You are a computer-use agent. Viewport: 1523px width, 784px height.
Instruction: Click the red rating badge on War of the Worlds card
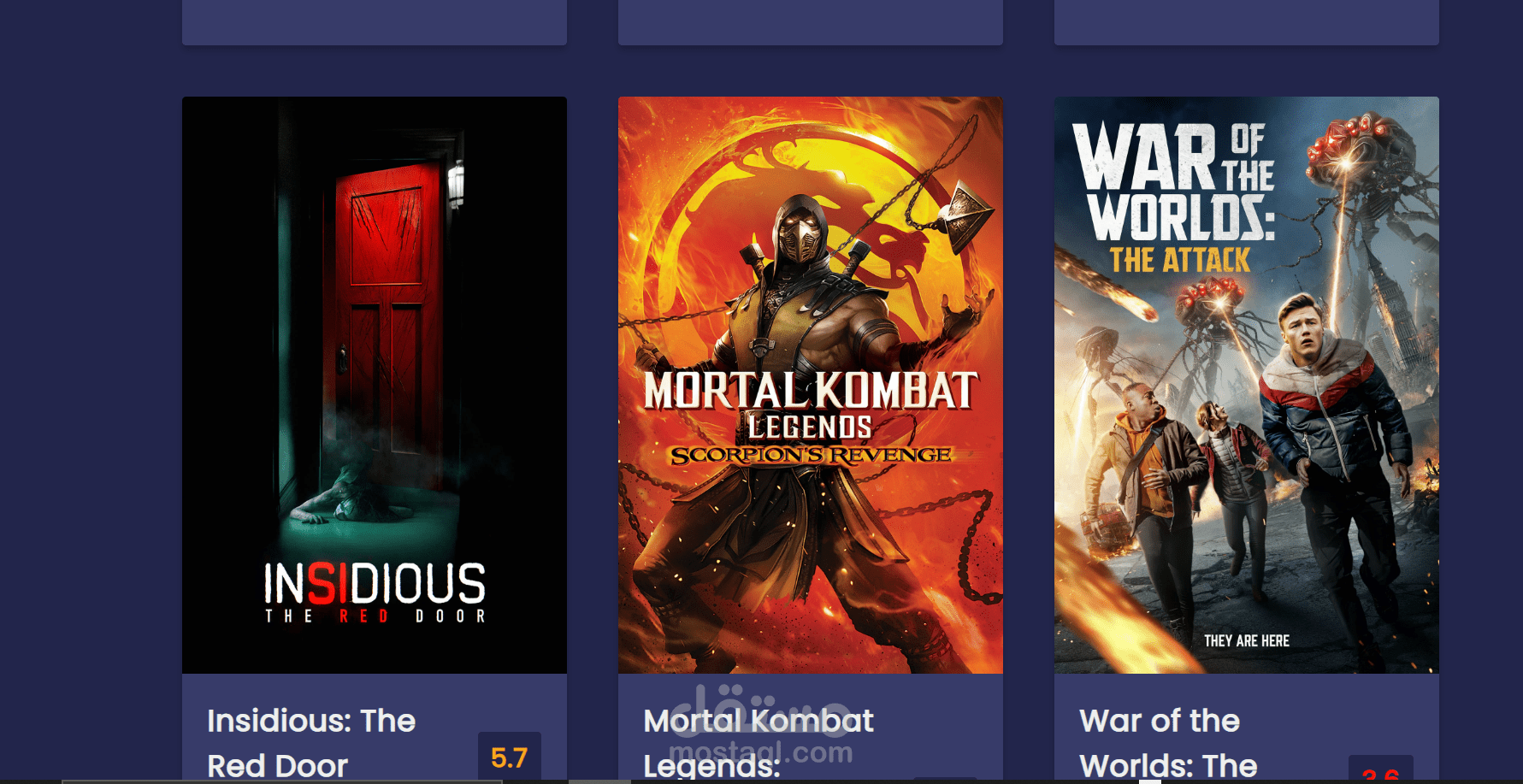(1381, 769)
